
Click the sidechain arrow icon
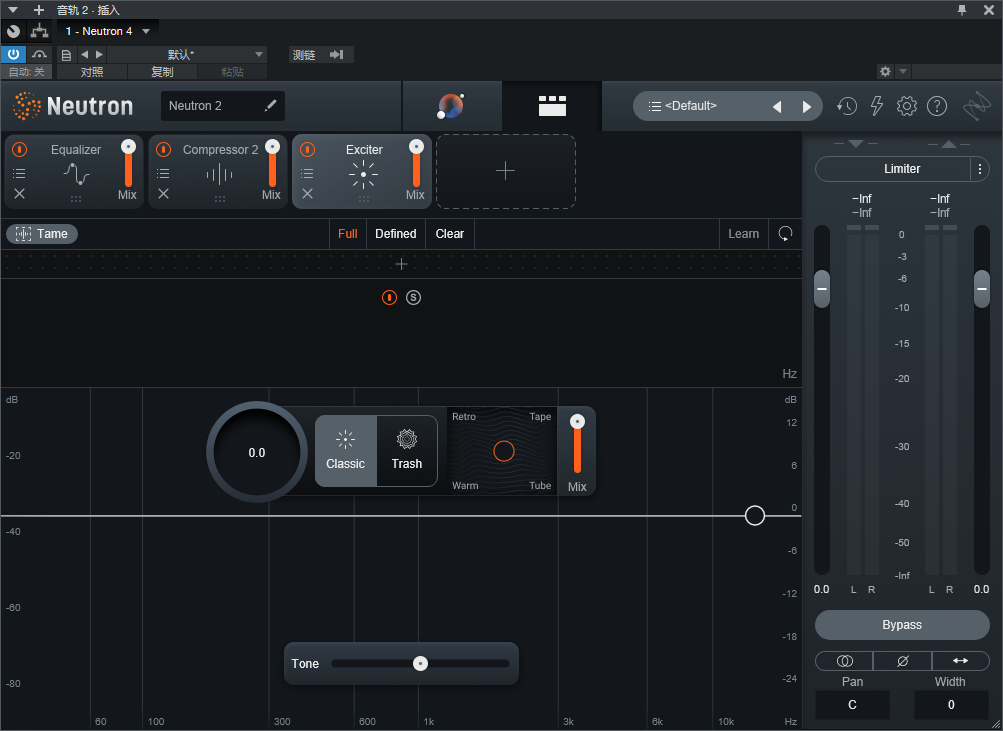point(336,54)
